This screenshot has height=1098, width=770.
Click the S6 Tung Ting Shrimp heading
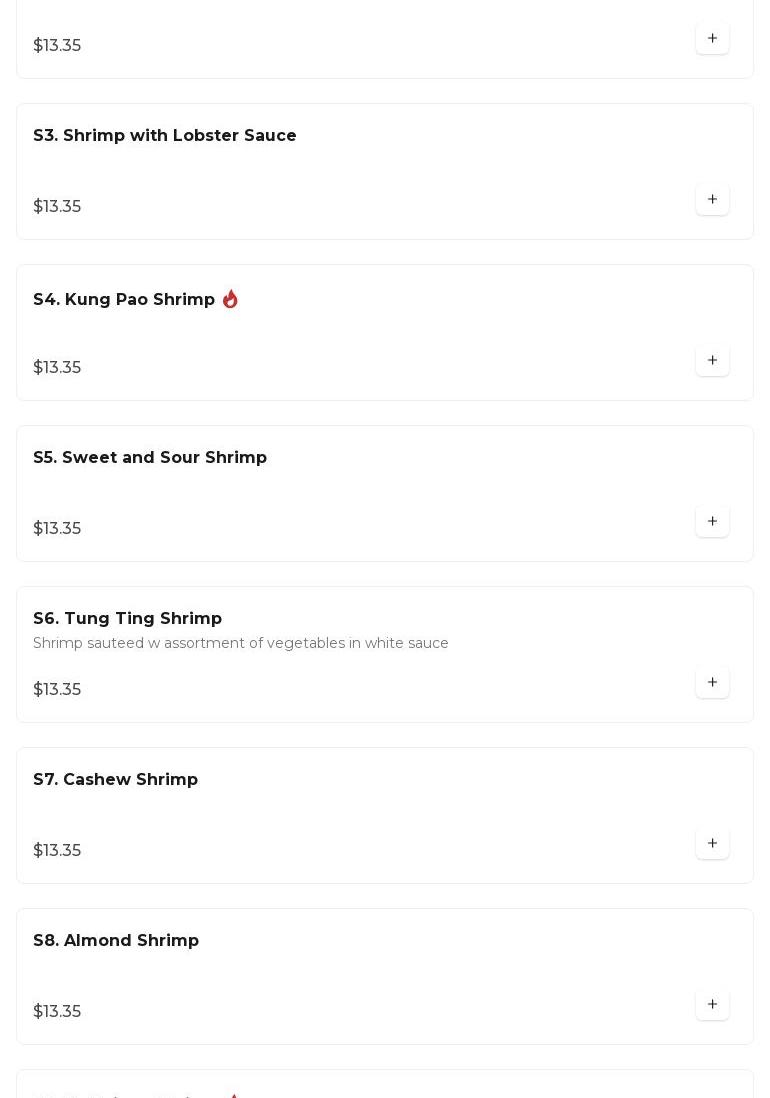[128, 619]
